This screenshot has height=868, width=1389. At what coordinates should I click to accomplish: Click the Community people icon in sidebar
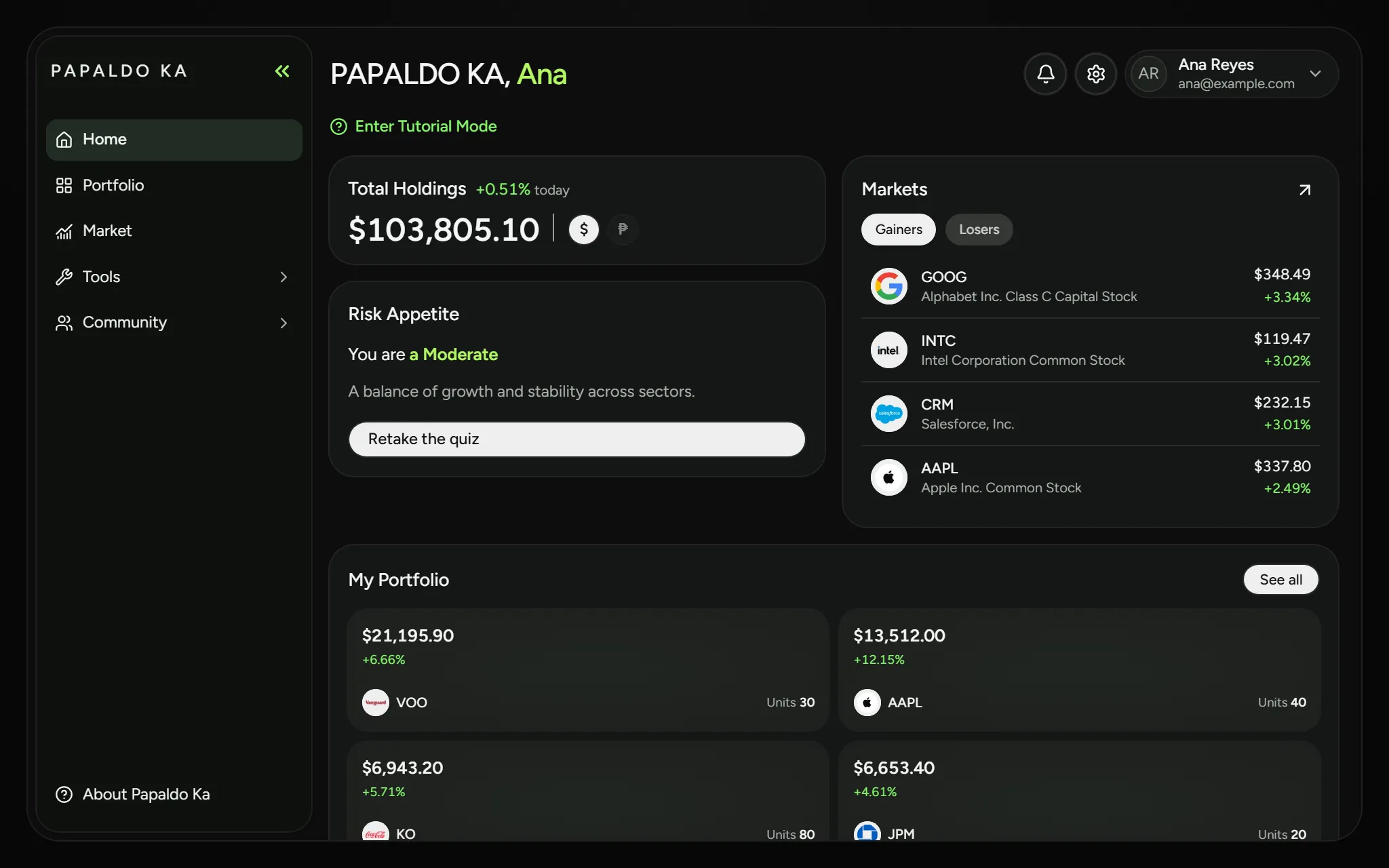click(x=64, y=323)
